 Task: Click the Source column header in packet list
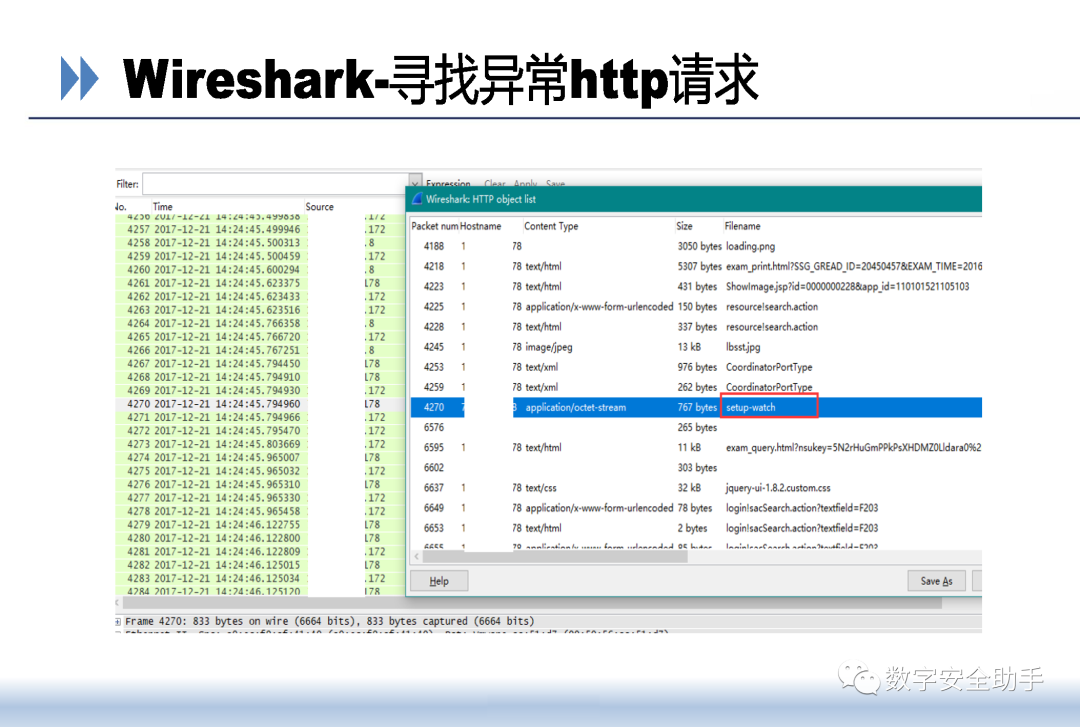pos(320,206)
